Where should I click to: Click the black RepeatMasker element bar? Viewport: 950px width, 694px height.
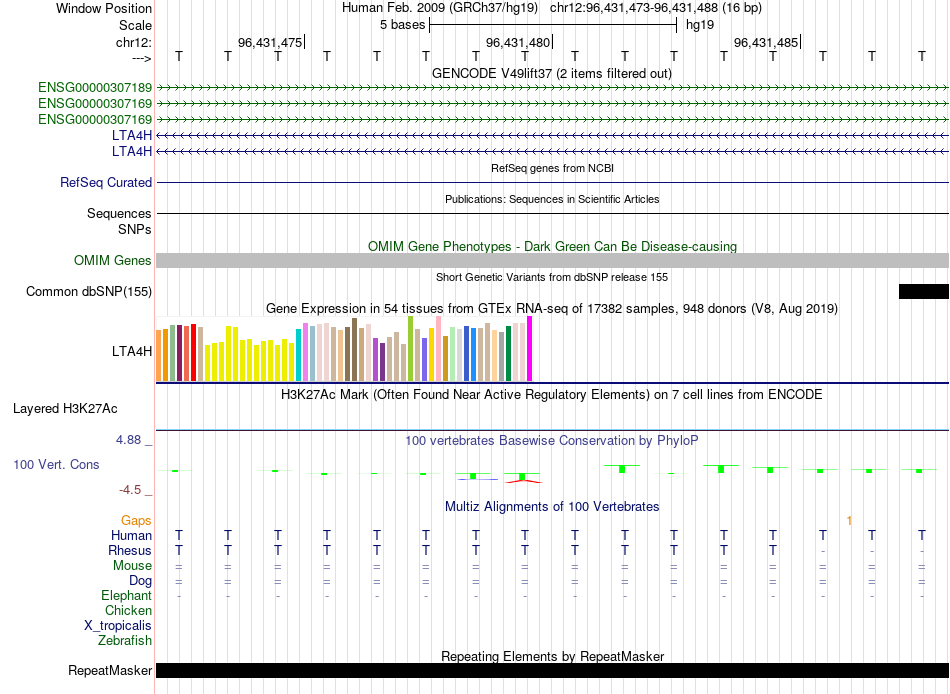pos(552,670)
